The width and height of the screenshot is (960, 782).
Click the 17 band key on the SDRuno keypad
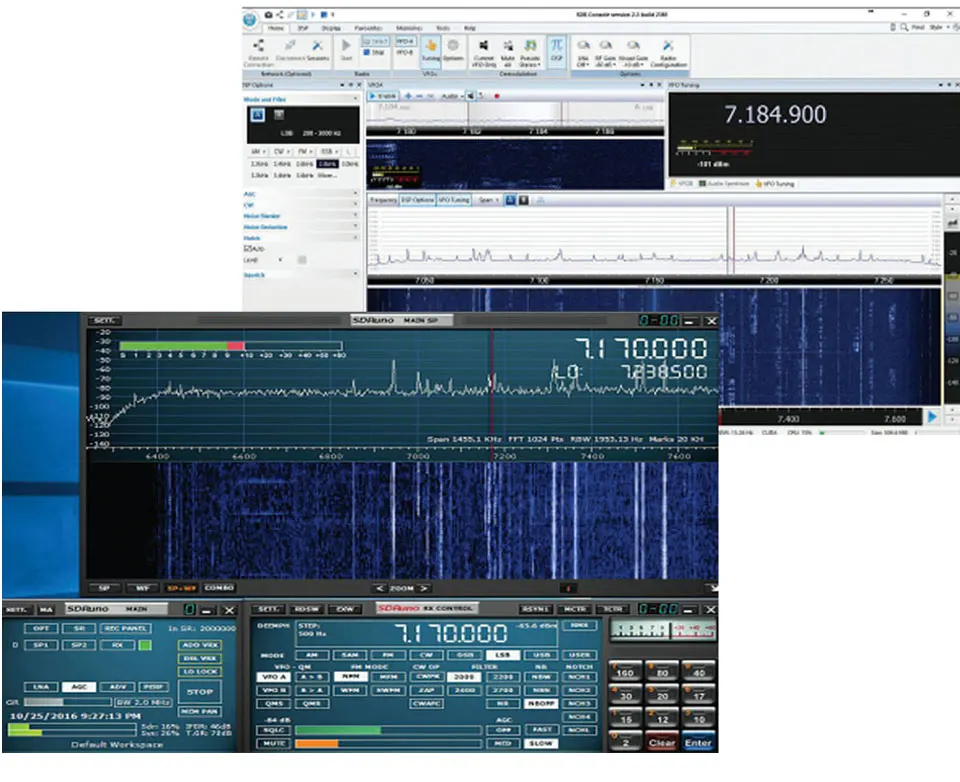[x=699, y=694]
